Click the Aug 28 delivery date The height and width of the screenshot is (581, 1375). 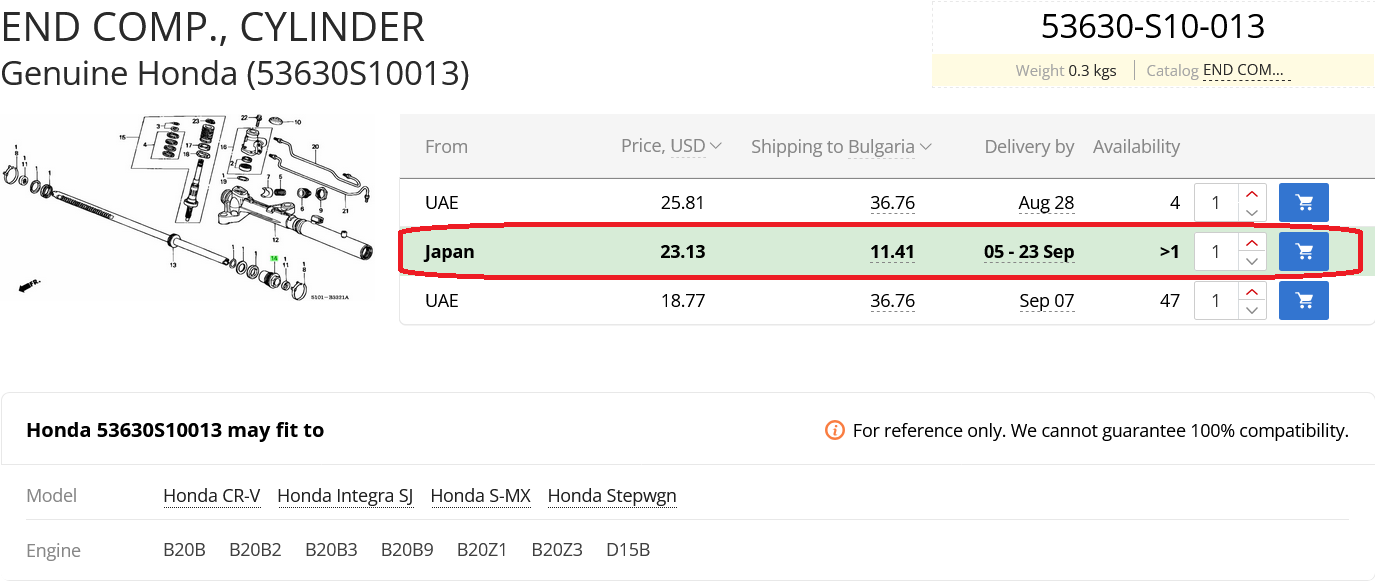(x=1046, y=203)
